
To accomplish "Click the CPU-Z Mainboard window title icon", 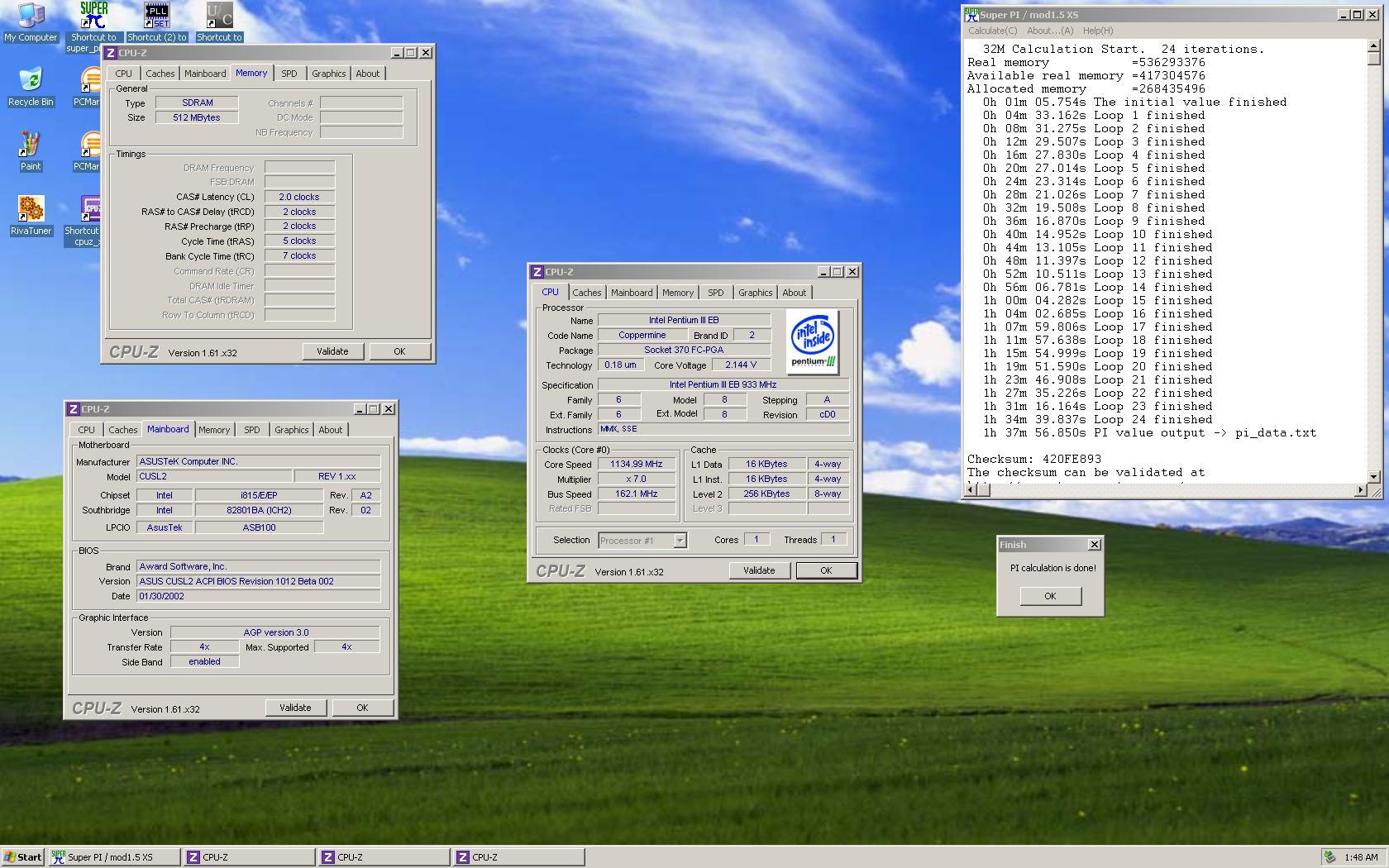I will (x=74, y=409).
